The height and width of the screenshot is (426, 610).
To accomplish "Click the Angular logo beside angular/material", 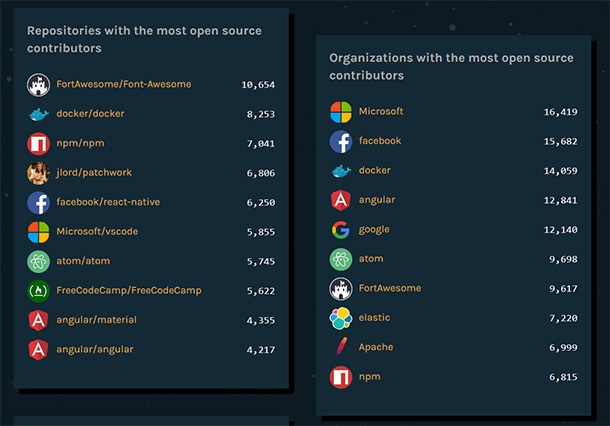I will pyautogui.click(x=38, y=320).
